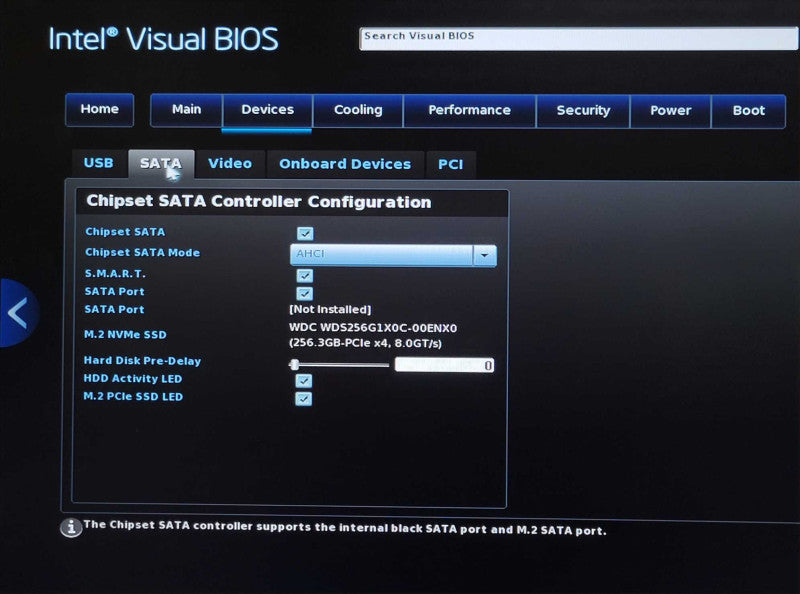This screenshot has height=594, width=800.
Task: Open the Security tab
Action: pos(583,111)
